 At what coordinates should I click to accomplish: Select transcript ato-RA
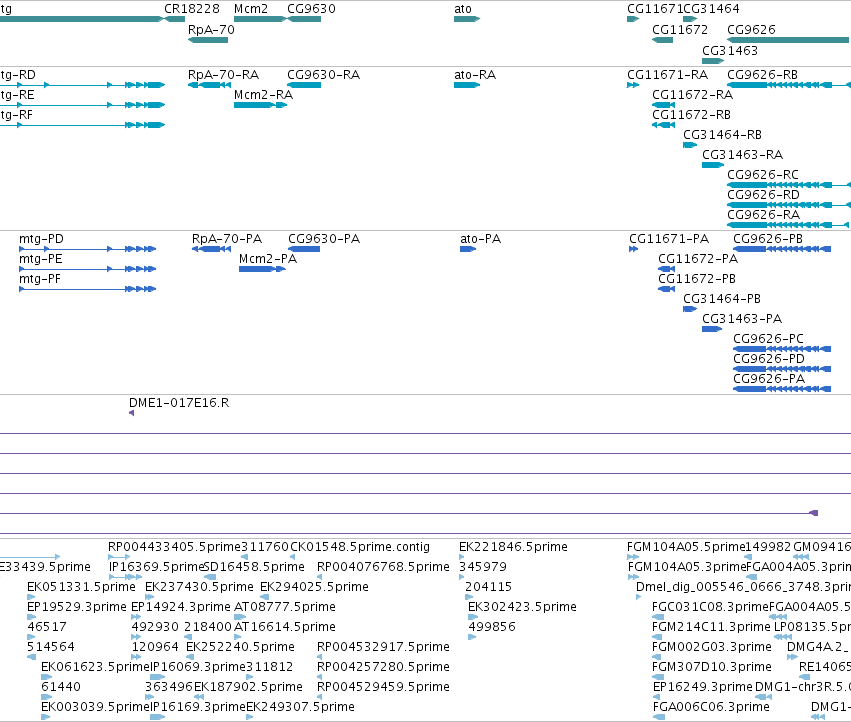[x=475, y=75]
